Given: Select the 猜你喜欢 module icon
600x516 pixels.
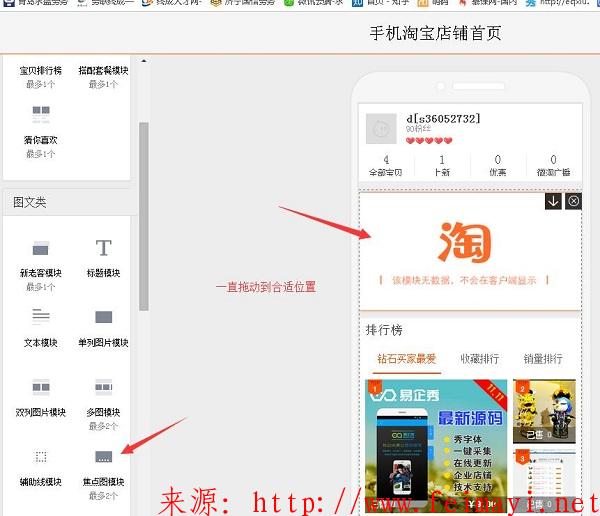Looking at the screenshot, I should point(40,114).
